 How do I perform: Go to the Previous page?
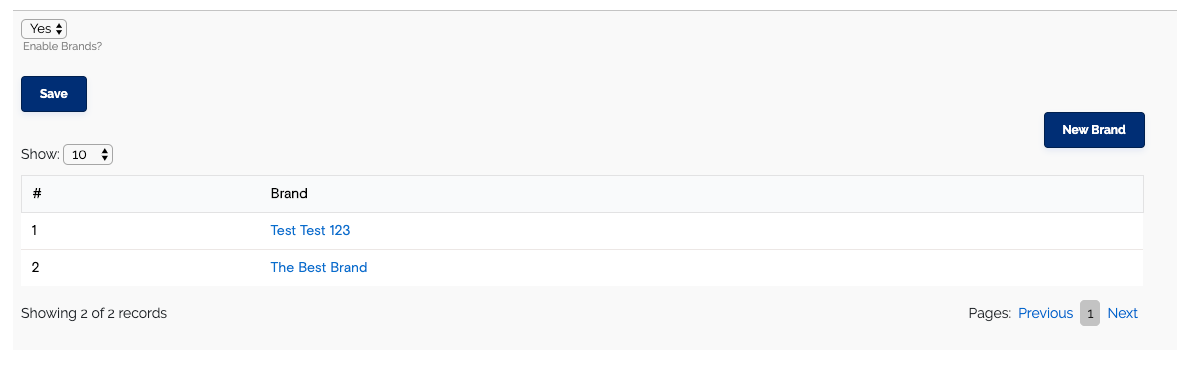pos(1045,313)
